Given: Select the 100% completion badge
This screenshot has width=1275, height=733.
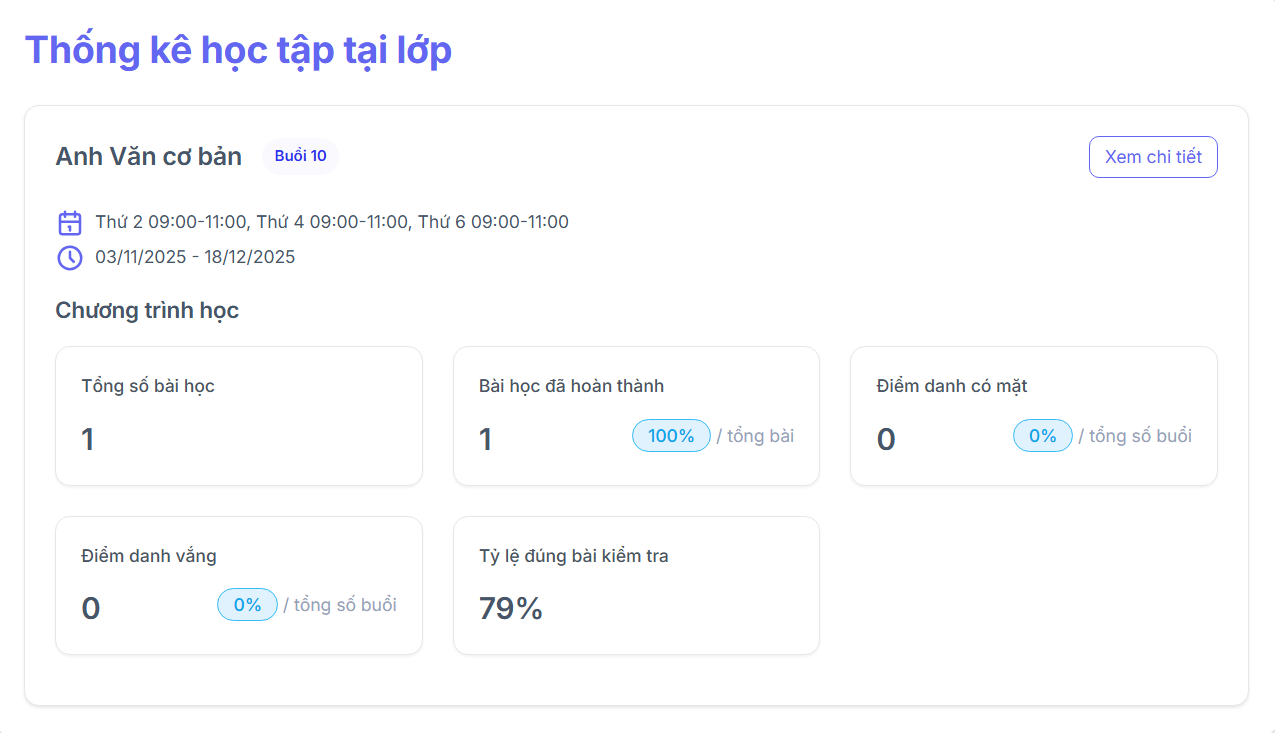Looking at the screenshot, I should pos(671,435).
